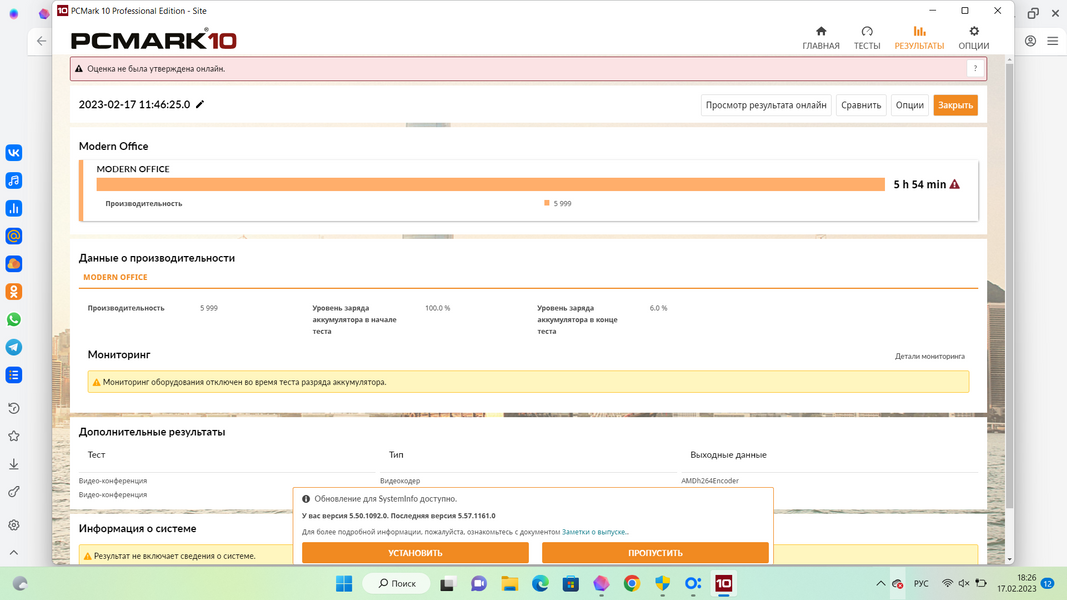Install the SystemInfo update with УСТАНОВИТЬ
This screenshot has height=600, width=1067.
[x=415, y=553]
